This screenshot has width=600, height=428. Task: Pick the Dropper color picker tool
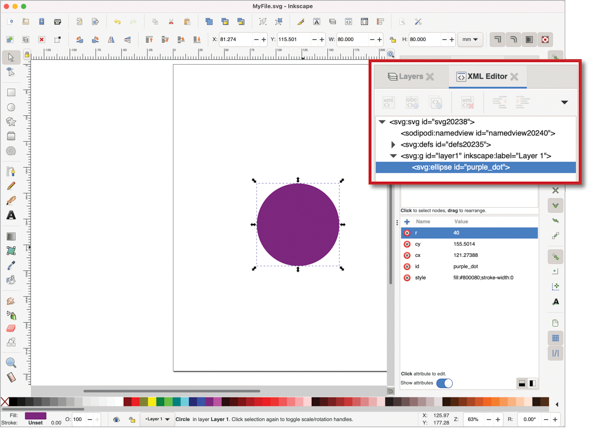point(11,265)
